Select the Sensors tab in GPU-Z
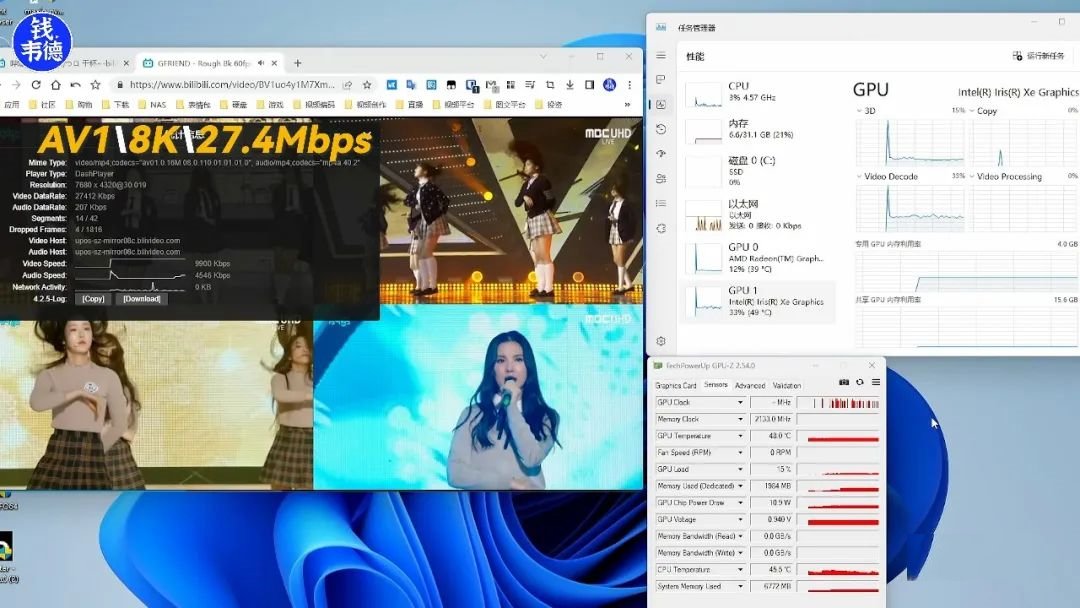 716,385
